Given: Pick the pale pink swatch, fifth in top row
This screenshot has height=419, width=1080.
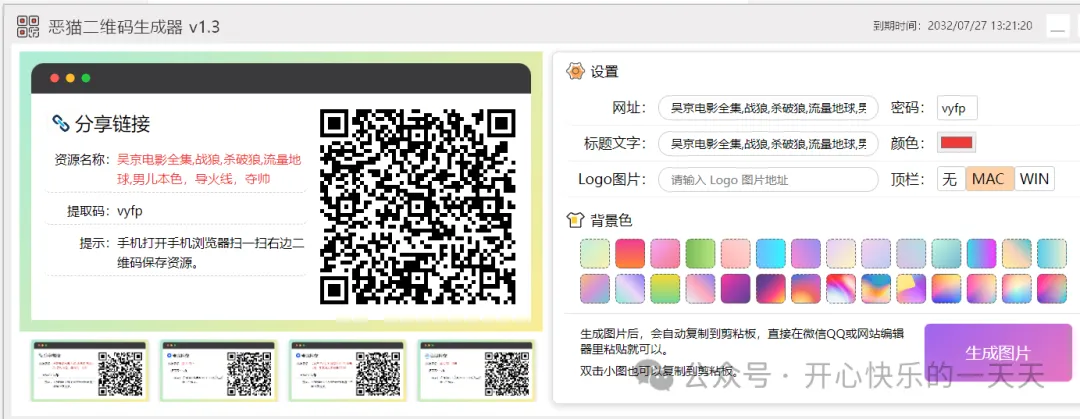Looking at the screenshot, I should click(736, 253).
